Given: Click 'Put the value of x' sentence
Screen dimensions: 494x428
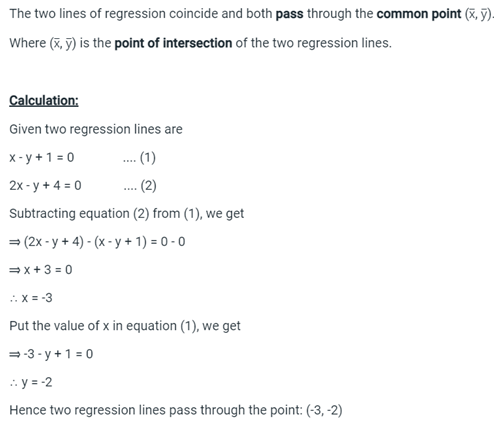Looking at the screenshot, I should pos(125,326).
